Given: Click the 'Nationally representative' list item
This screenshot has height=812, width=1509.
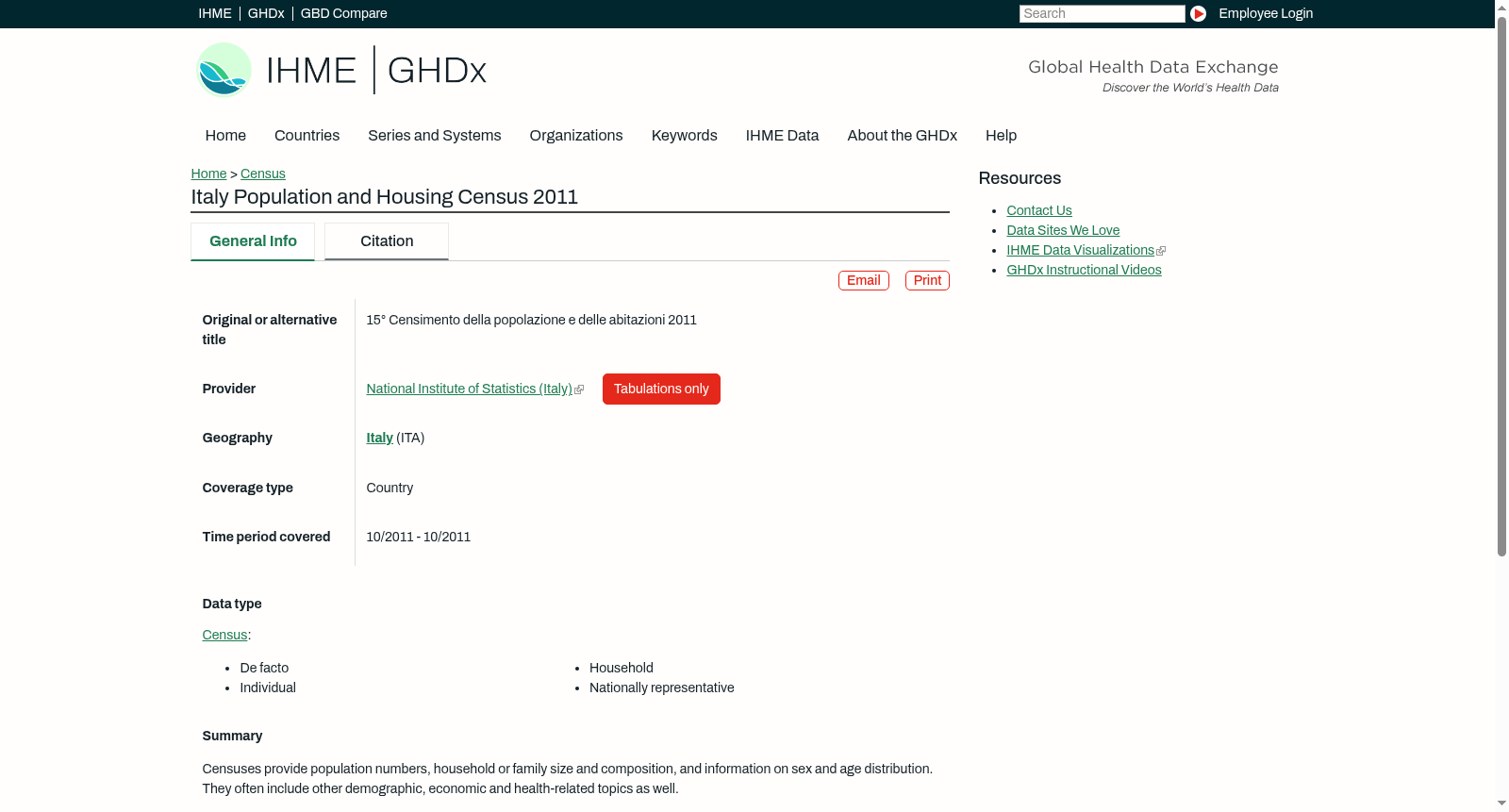Looking at the screenshot, I should (662, 688).
